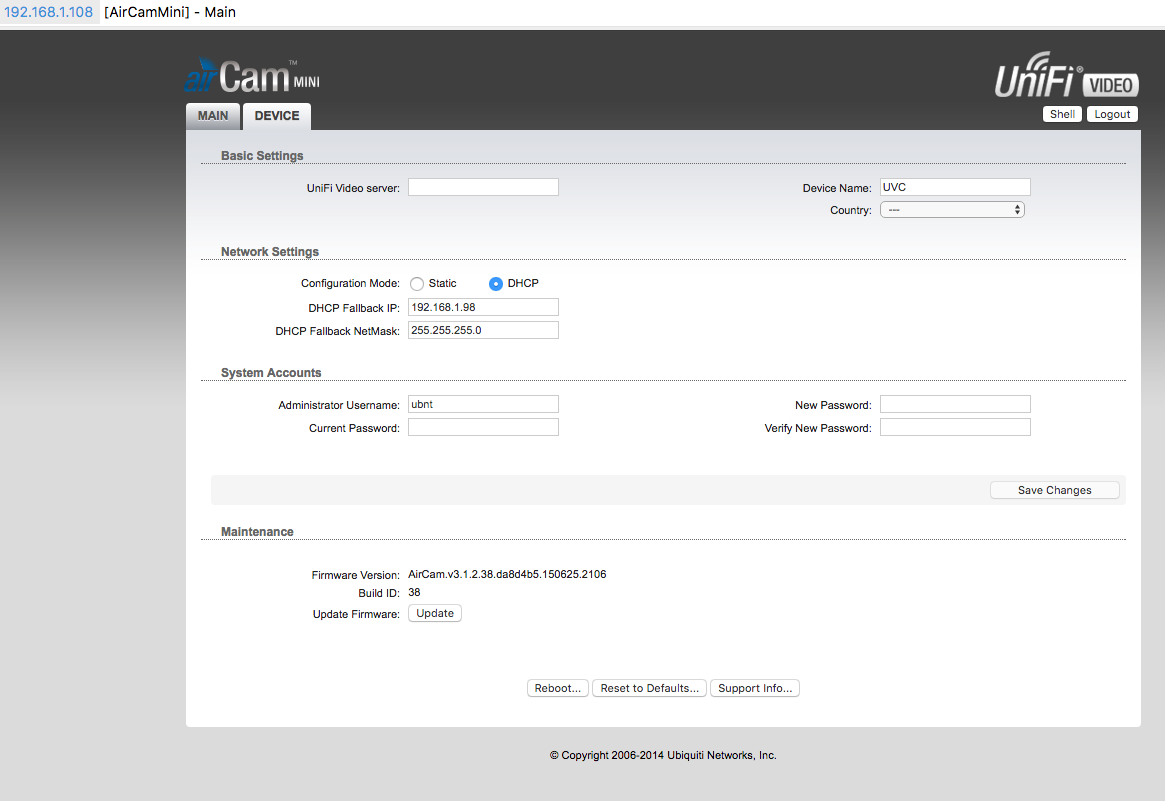The height and width of the screenshot is (801, 1165).
Task: Switch to the MAIN tab
Action: tap(212, 116)
